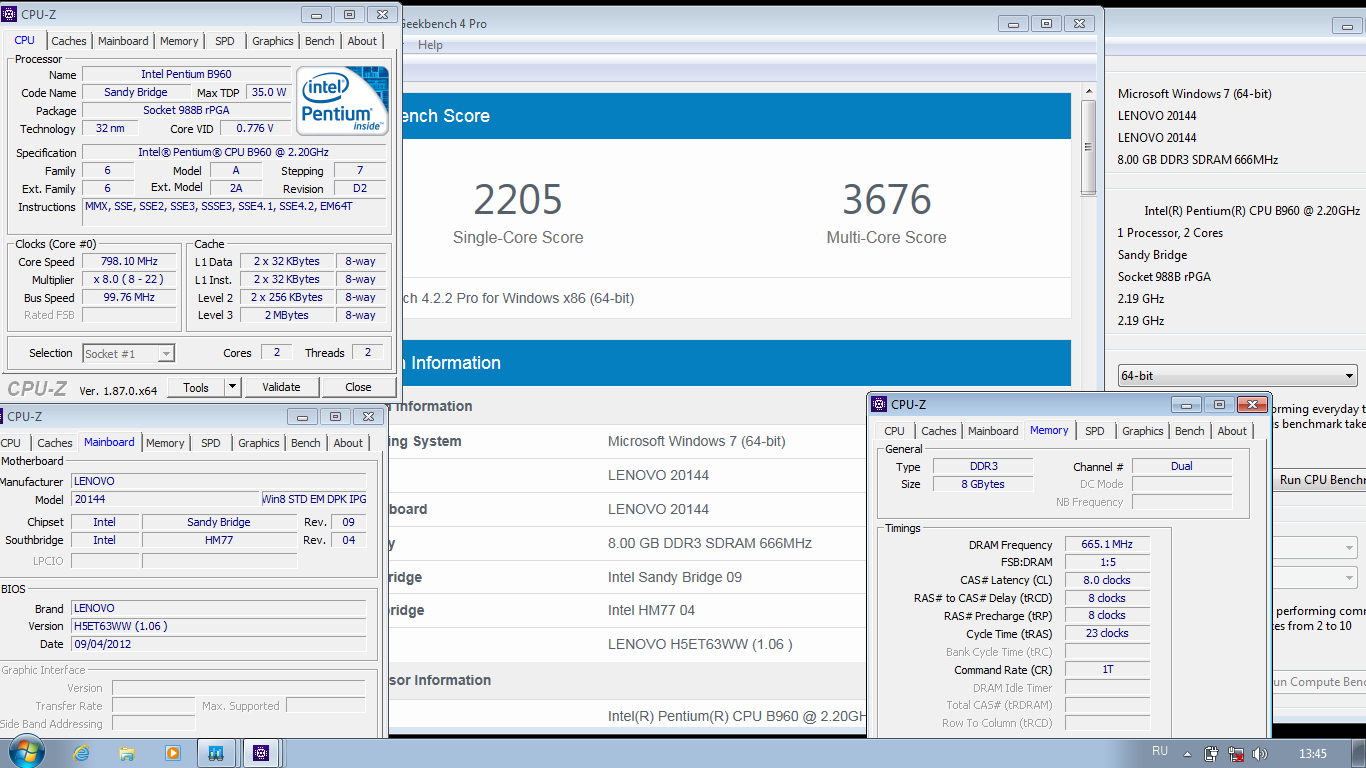Open Bench tab in the CPU window
Viewport: 1366px width, 768px height.
point(320,41)
